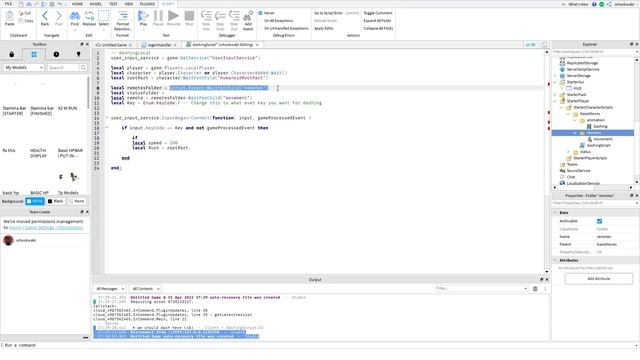Click the Select tool icon
Image resolution: width=640 pixels, height=360 pixels.
pyautogui.click(x=104, y=16)
